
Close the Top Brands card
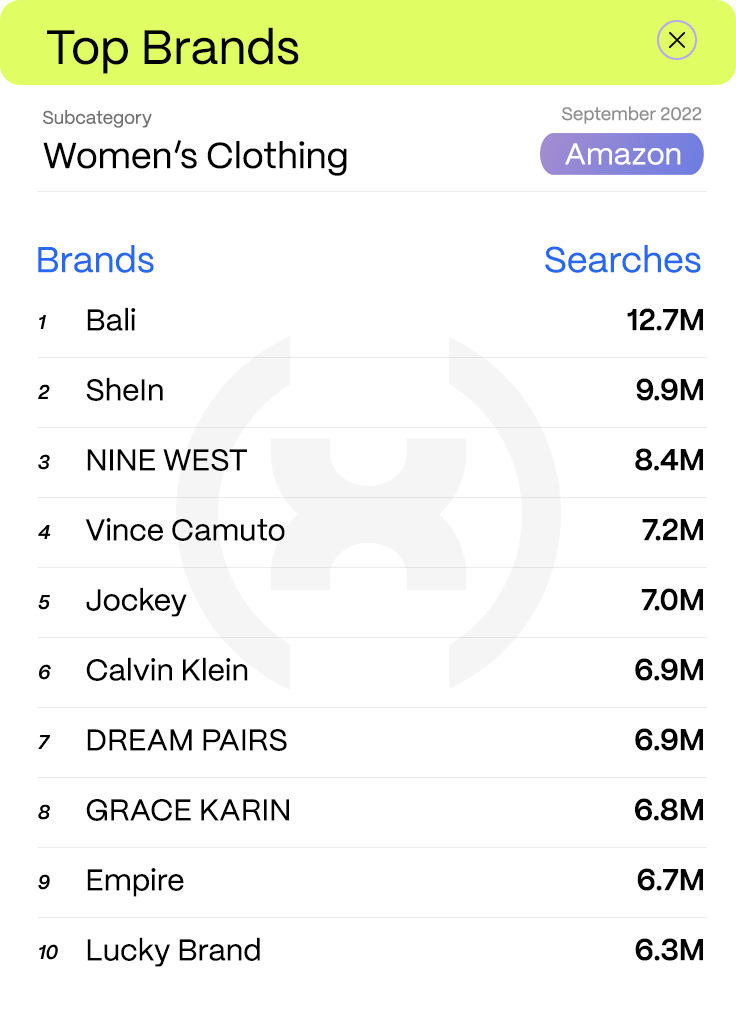pyautogui.click(x=677, y=40)
